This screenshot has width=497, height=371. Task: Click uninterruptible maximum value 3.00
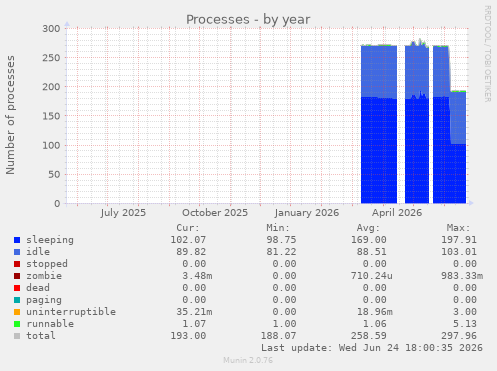tap(465, 312)
